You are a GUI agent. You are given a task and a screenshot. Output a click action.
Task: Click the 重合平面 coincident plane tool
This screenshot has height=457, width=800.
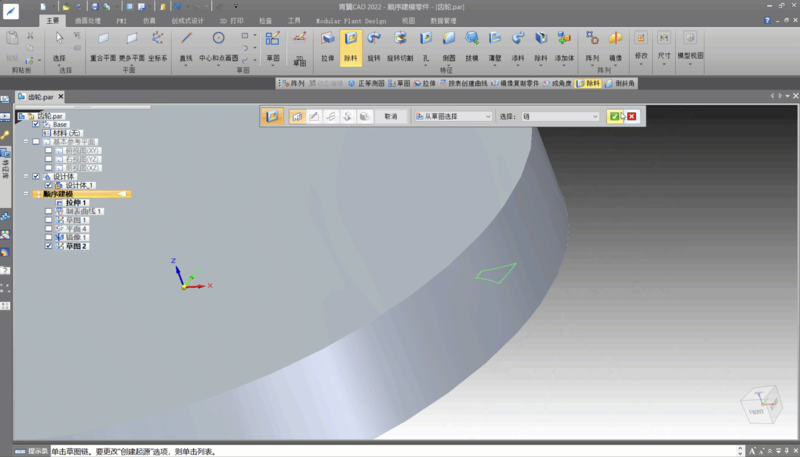click(x=103, y=44)
